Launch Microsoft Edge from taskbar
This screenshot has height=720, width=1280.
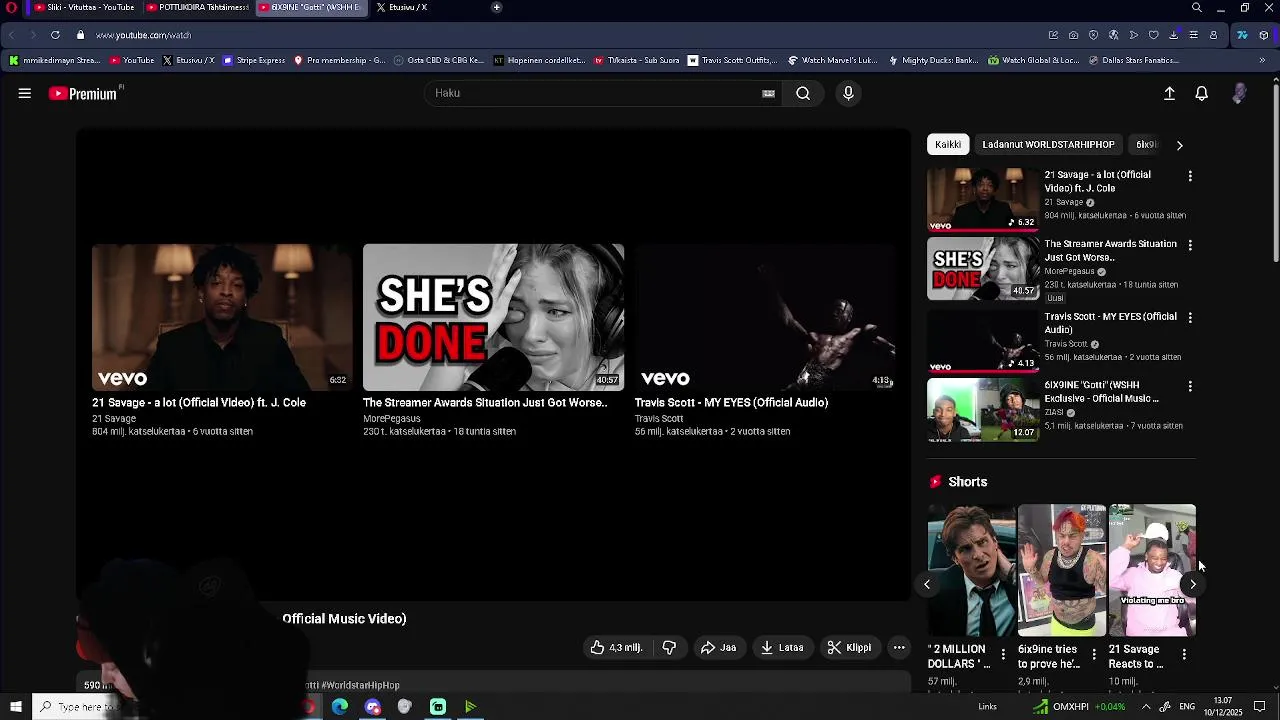click(x=340, y=707)
